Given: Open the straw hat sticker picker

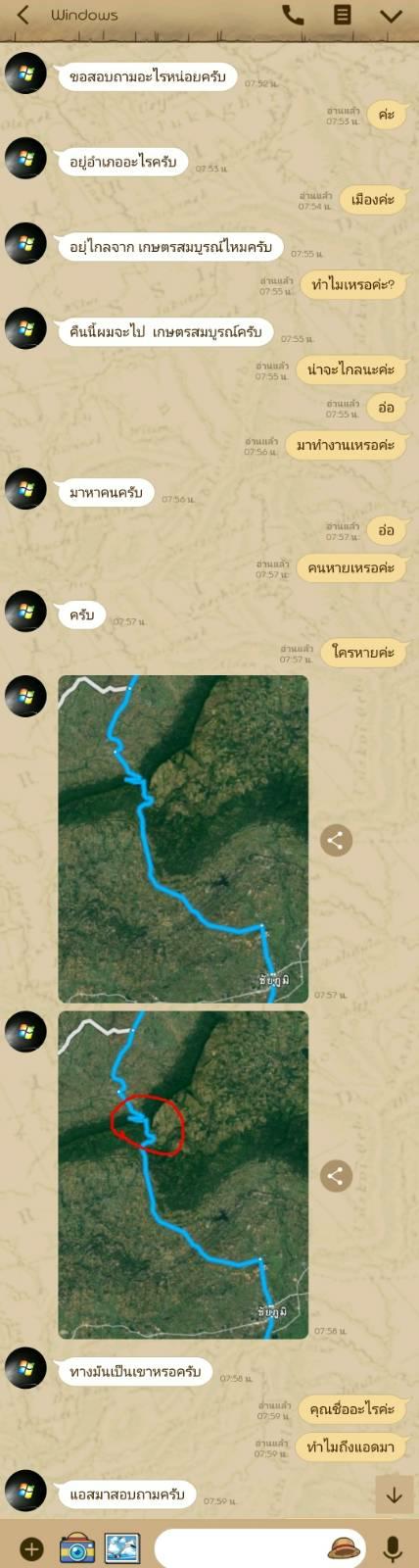Looking at the screenshot, I should [343, 1548].
